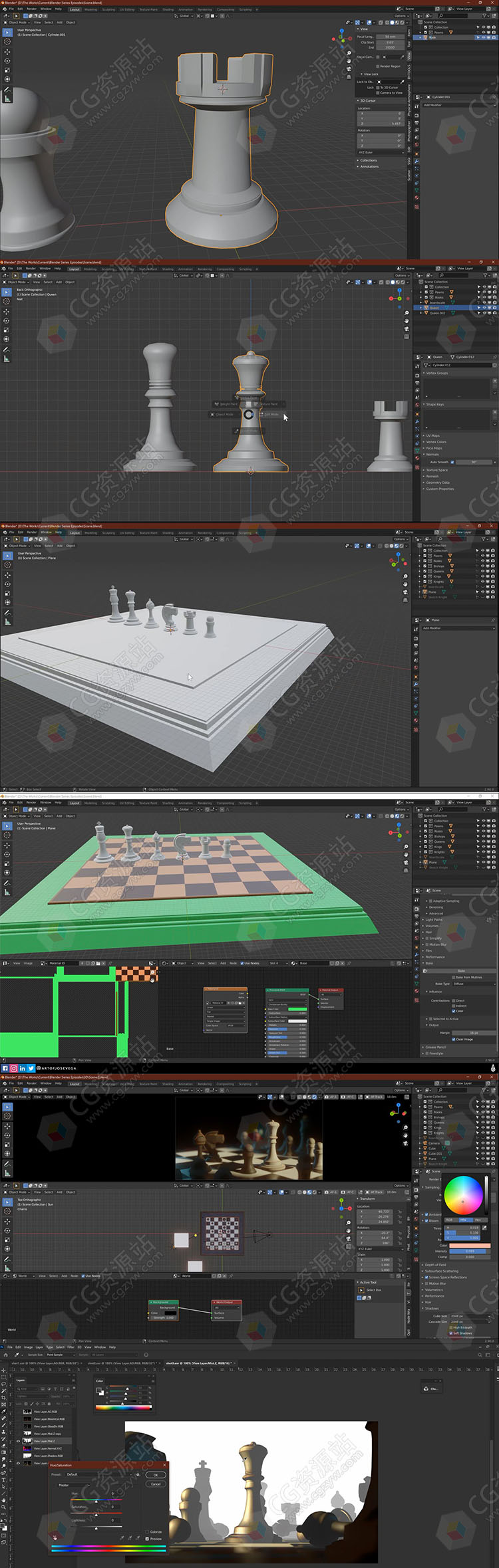
Task: Open the Twitter icon in the banner
Action: pos(31,1068)
